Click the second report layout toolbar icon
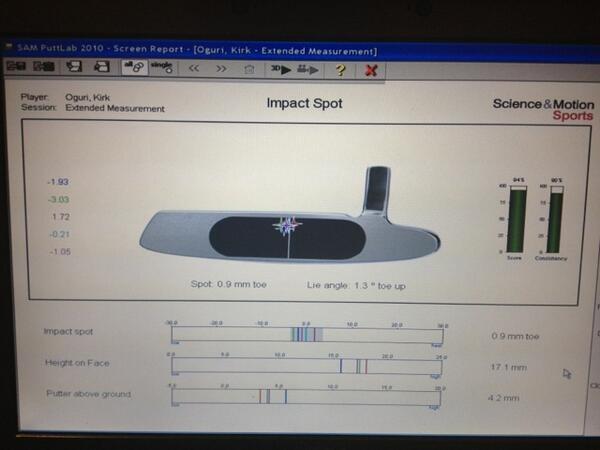The width and height of the screenshot is (600, 450). (43, 66)
